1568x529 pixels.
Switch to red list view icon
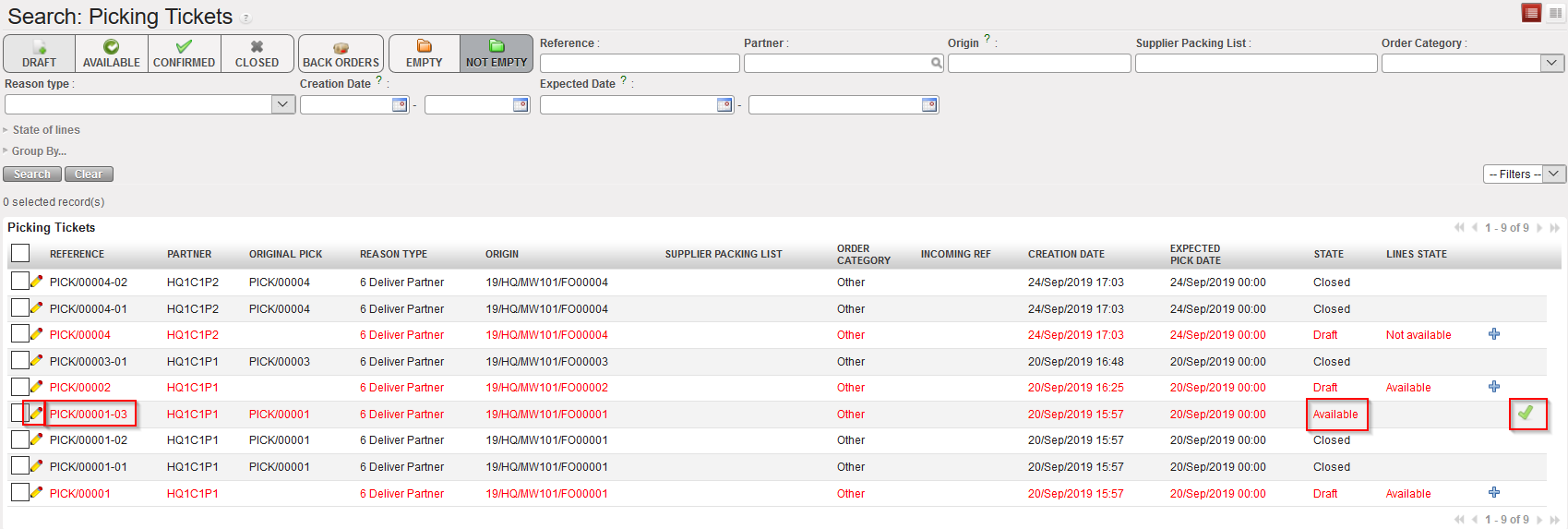click(x=1532, y=13)
